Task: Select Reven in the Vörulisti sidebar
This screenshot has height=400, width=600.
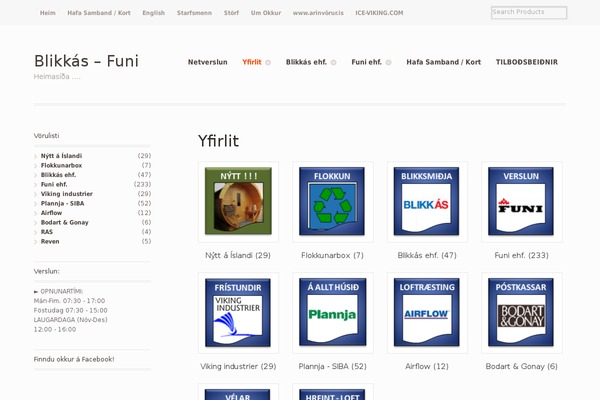Action: [x=50, y=242]
